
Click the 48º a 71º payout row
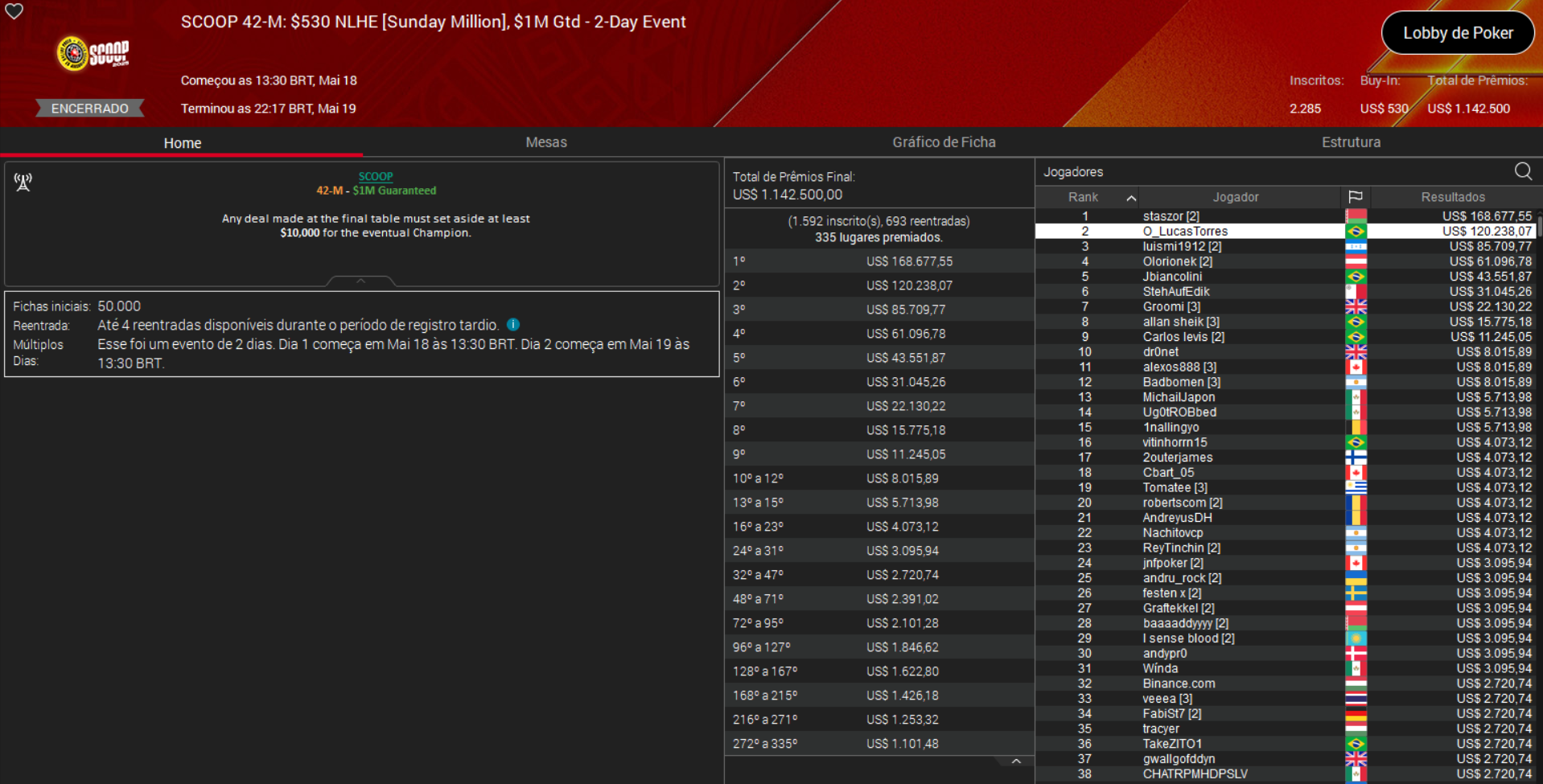tap(879, 599)
